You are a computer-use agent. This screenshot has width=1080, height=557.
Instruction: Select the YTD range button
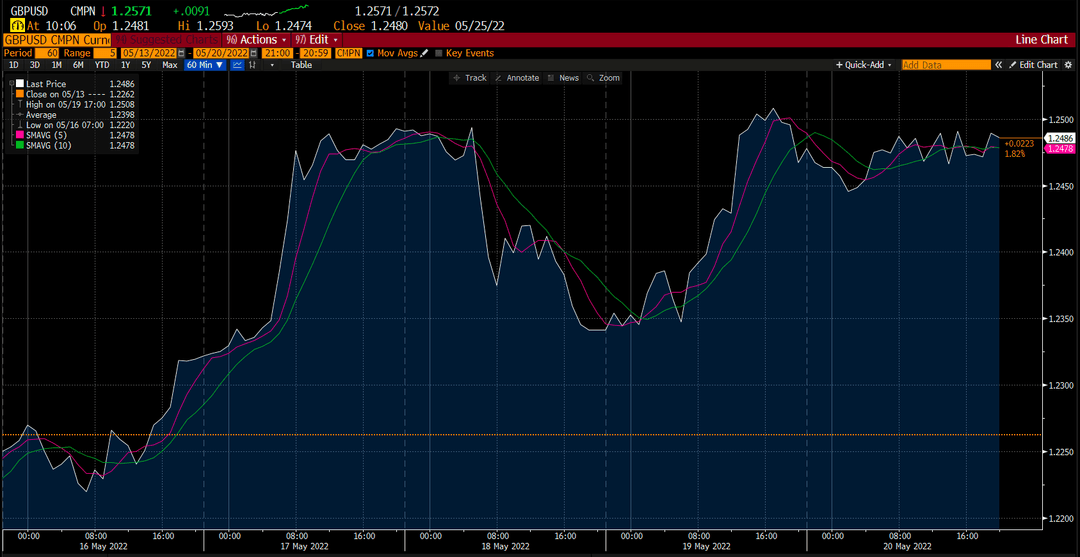[102, 65]
